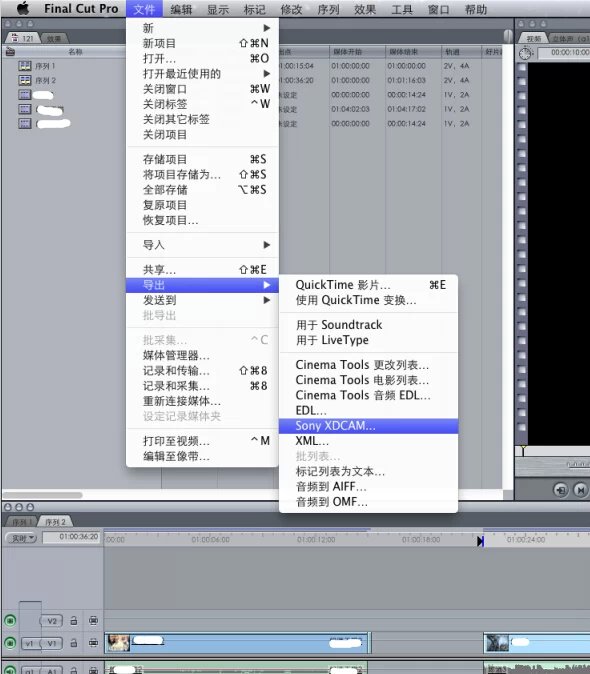This screenshot has width=590, height=674.
Task: Select 共享... menu item
Action: tap(202, 270)
